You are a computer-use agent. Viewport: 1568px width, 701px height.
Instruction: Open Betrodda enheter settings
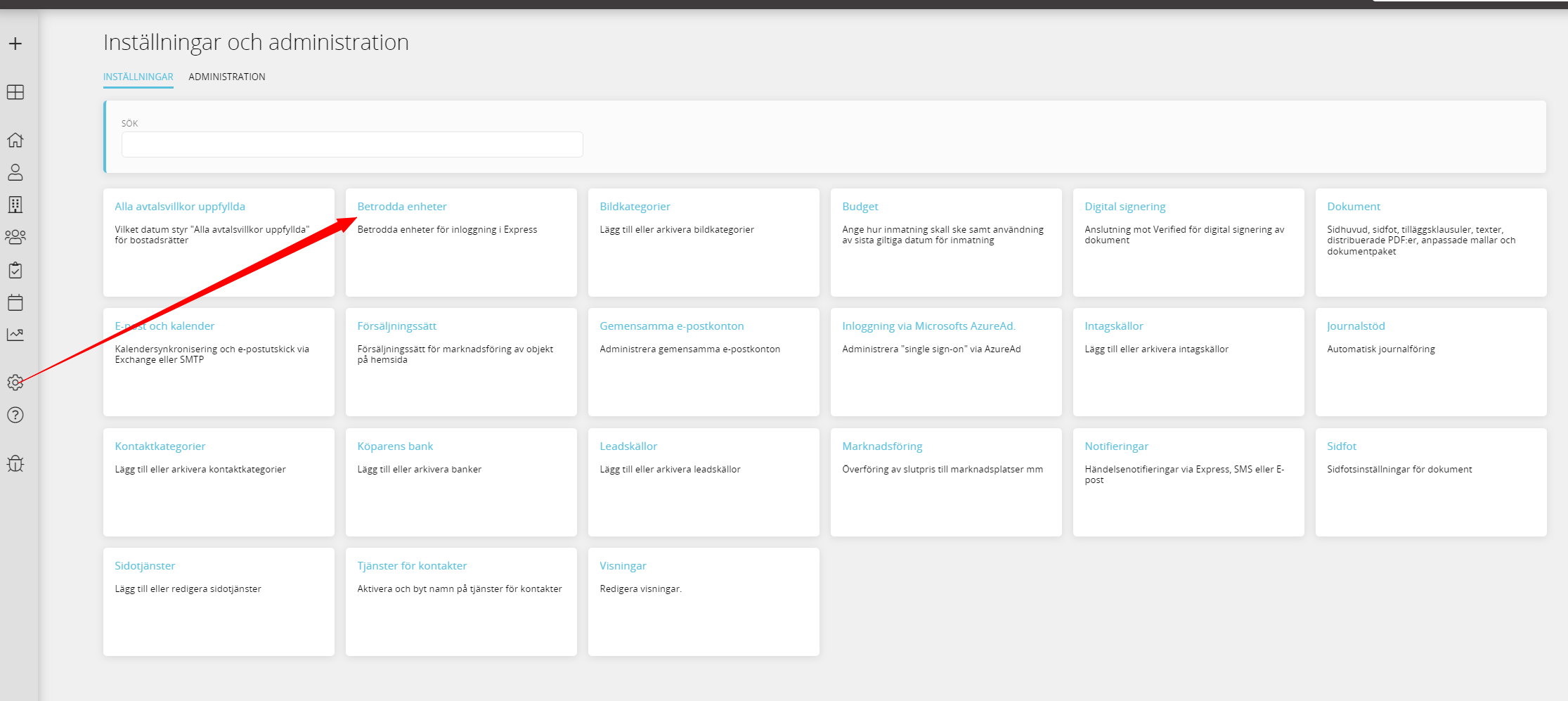(402, 207)
